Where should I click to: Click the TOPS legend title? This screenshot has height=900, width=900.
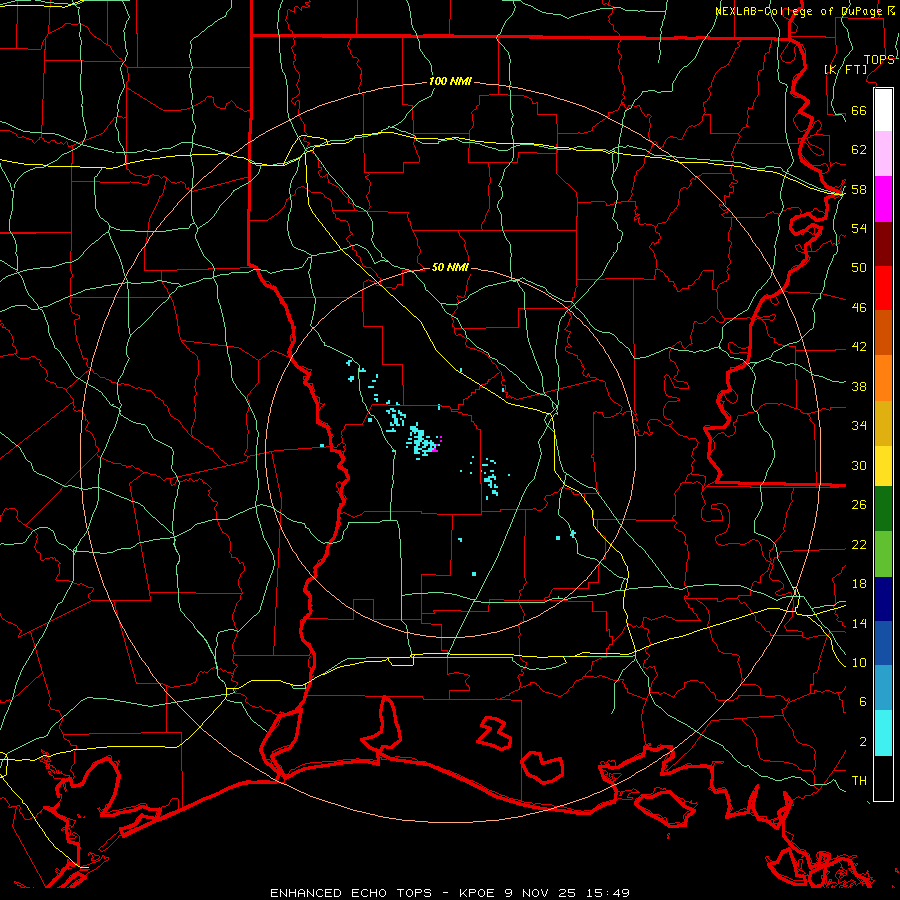tap(879, 60)
